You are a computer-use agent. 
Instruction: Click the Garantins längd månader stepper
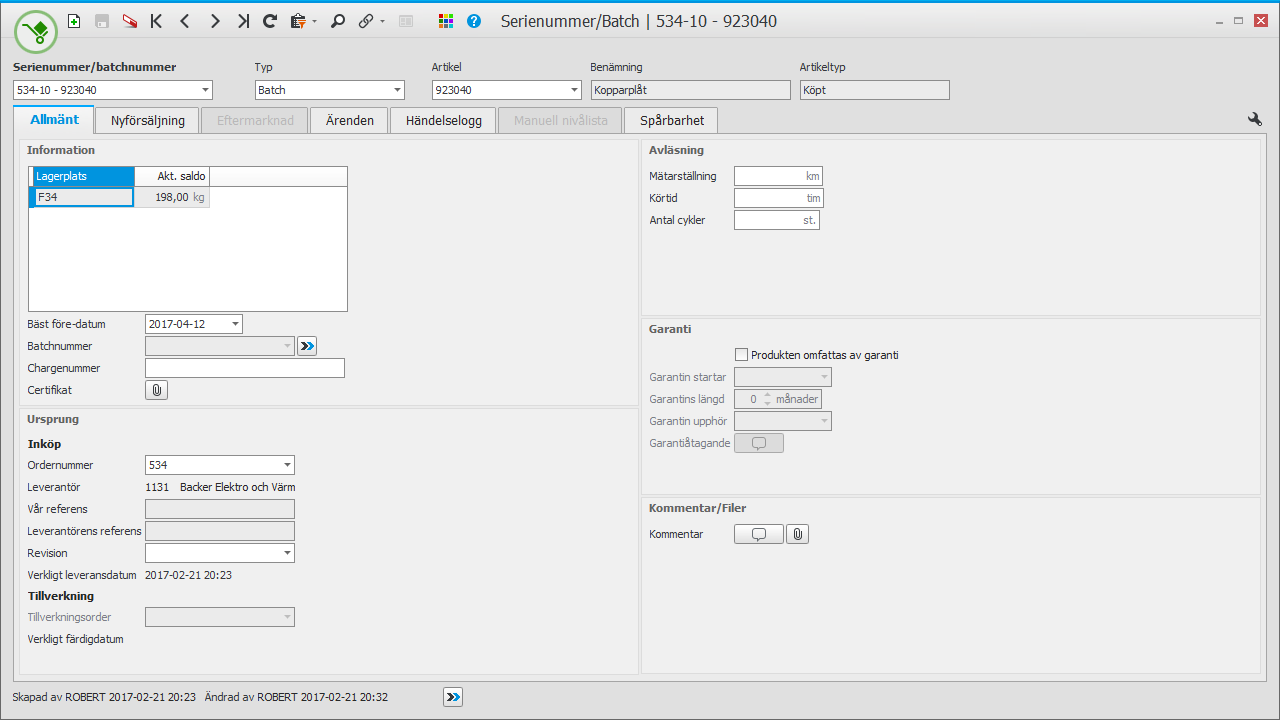767,399
